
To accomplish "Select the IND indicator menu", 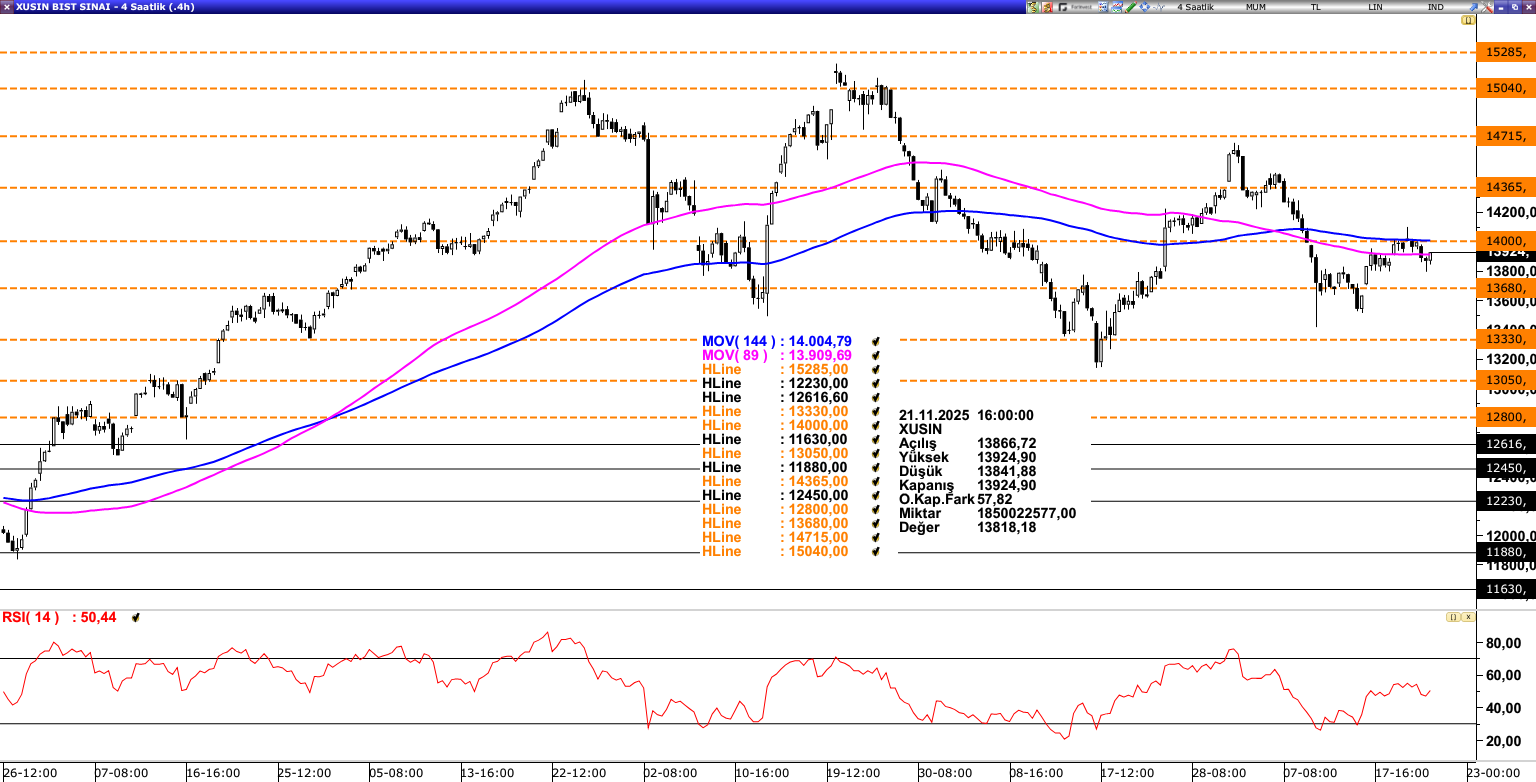I will (x=1435, y=7).
